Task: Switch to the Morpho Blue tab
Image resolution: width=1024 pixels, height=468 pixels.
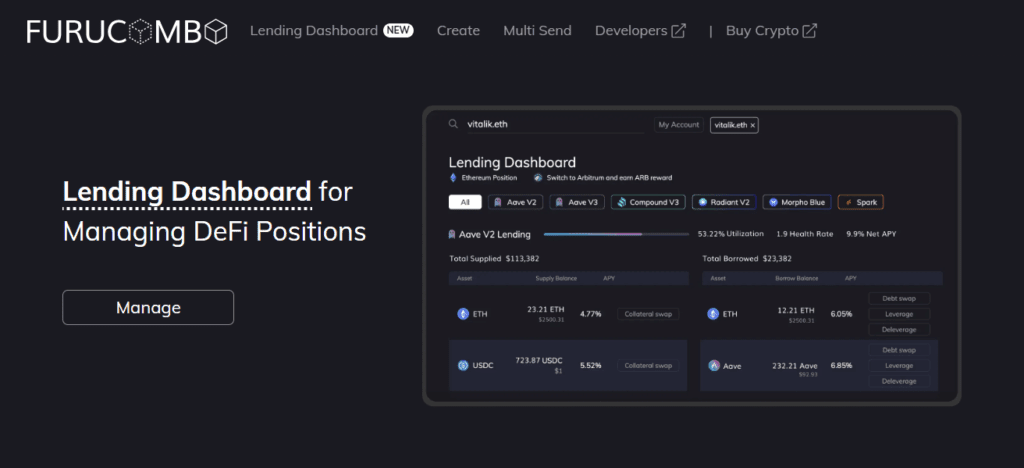Action: (796, 202)
